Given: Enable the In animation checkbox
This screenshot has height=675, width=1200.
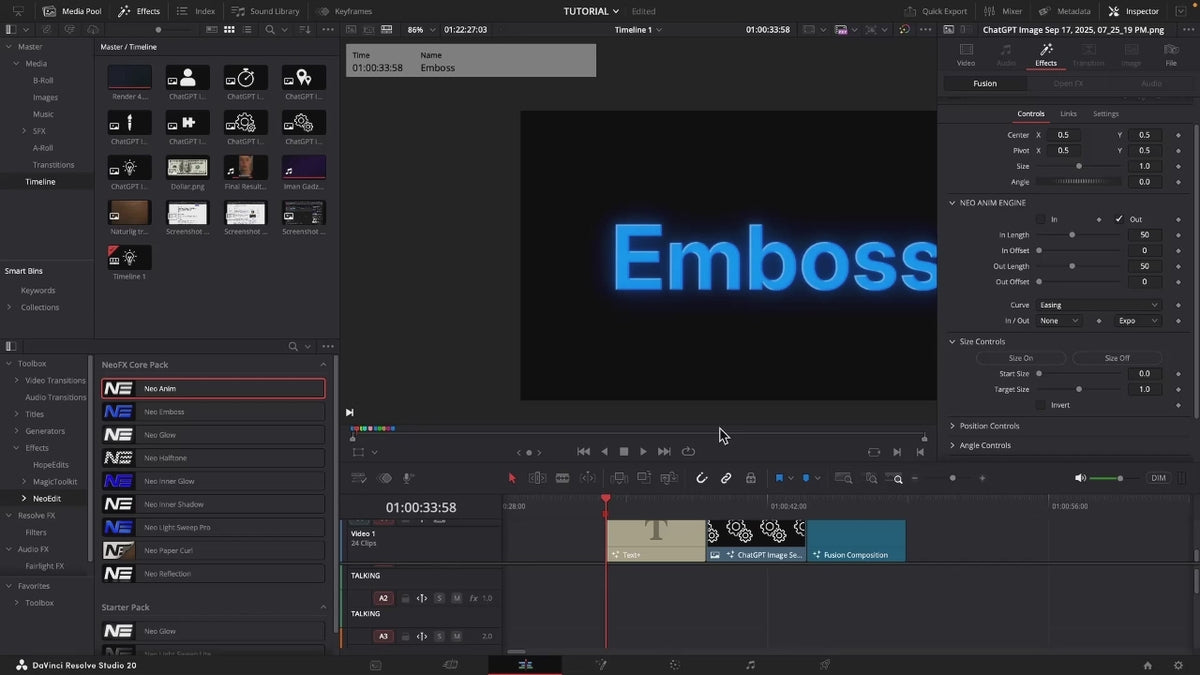Looking at the screenshot, I should point(1040,219).
